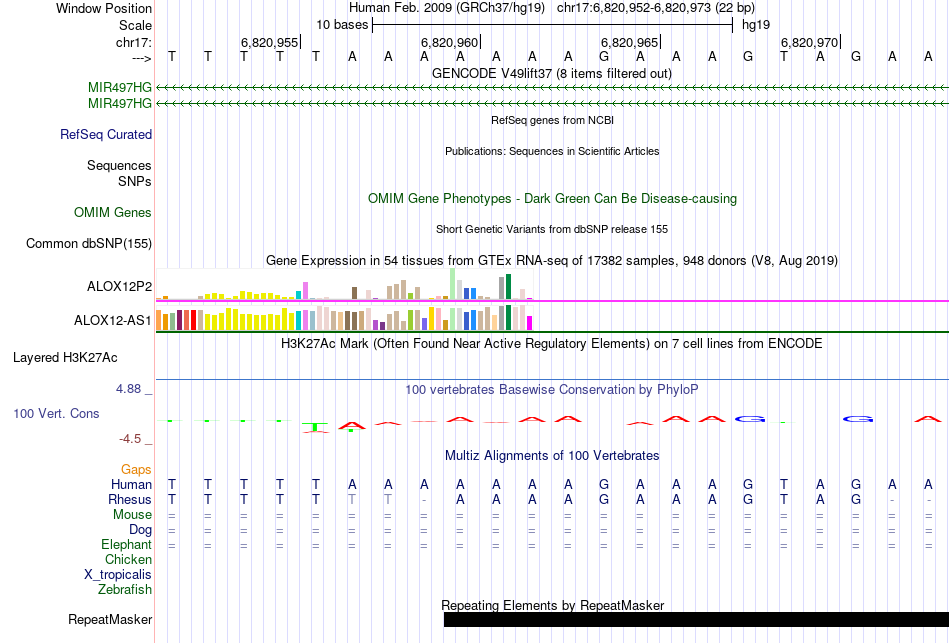Select the Human alignment row label

(131, 484)
